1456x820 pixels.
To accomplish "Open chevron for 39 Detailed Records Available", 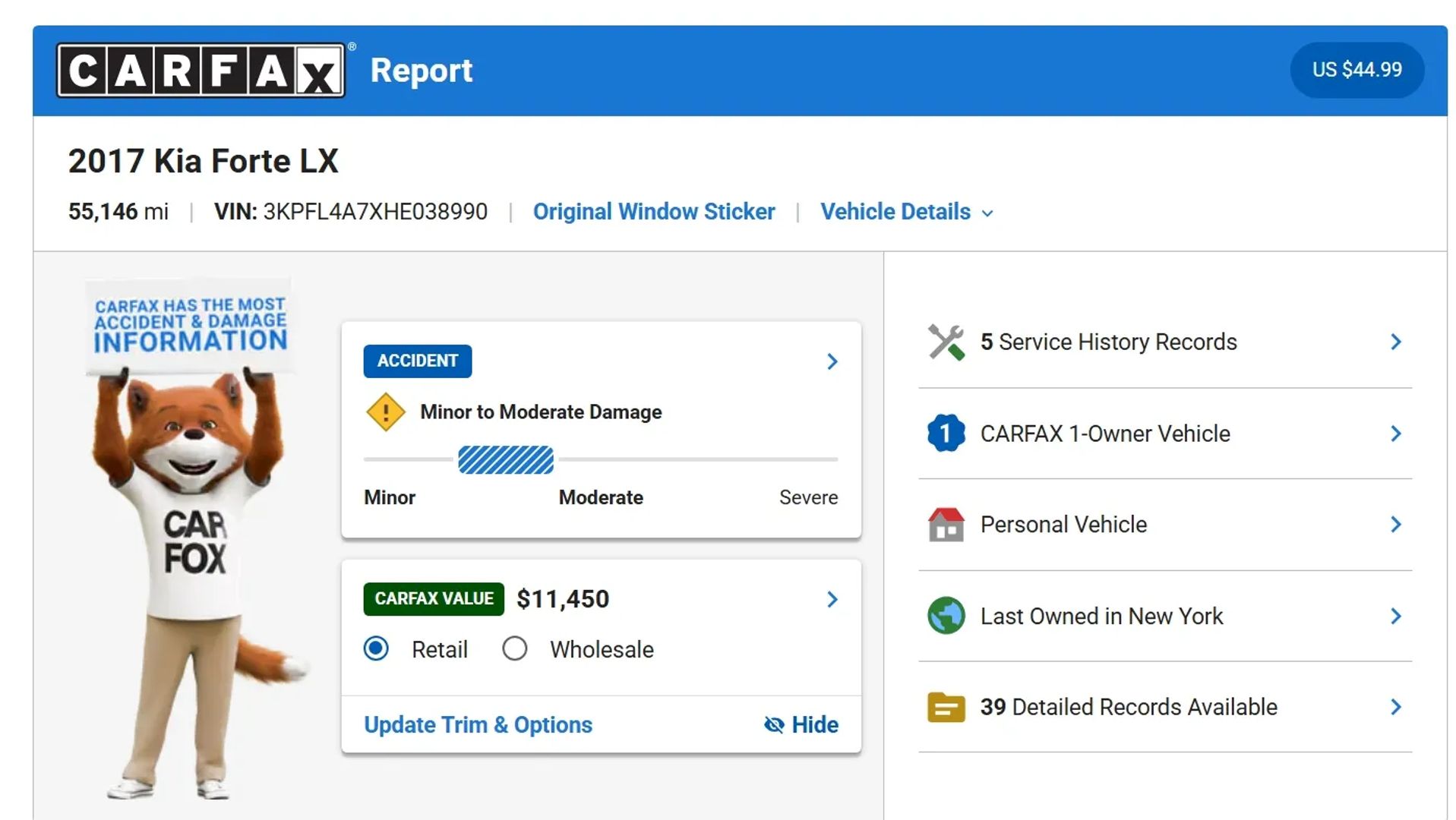I will [x=1396, y=707].
